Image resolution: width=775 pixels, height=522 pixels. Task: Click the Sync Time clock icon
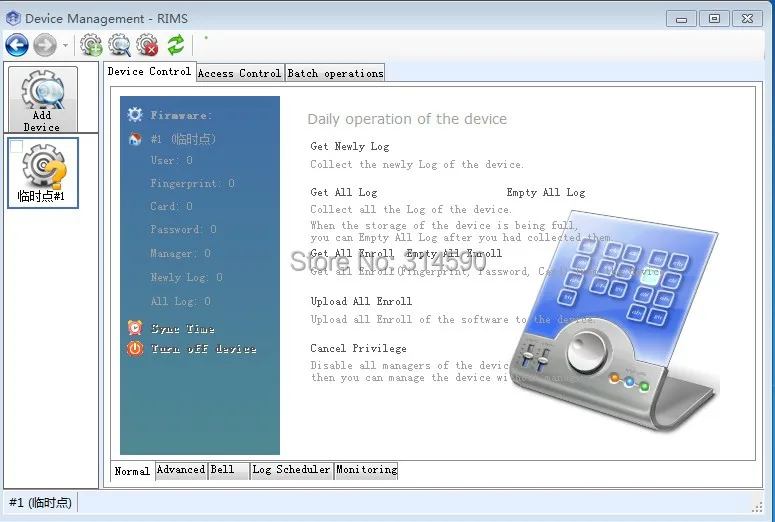point(134,328)
